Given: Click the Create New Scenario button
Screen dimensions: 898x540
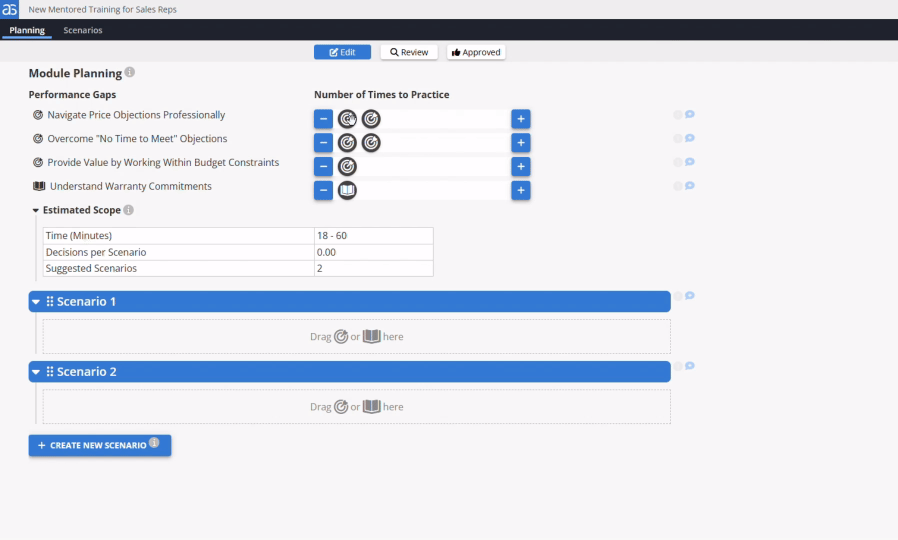Looking at the screenshot, I should [100, 445].
